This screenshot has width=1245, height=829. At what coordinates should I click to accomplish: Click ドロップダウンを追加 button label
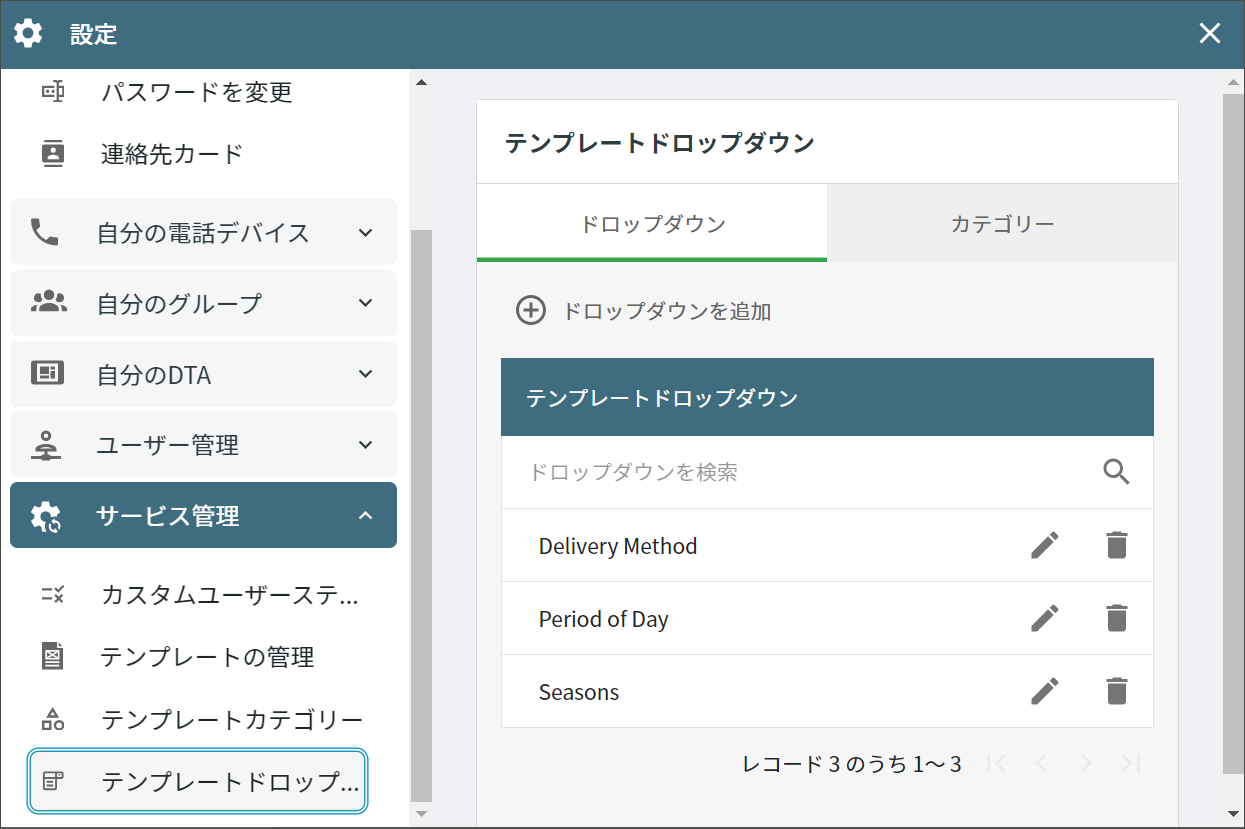click(667, 311)
